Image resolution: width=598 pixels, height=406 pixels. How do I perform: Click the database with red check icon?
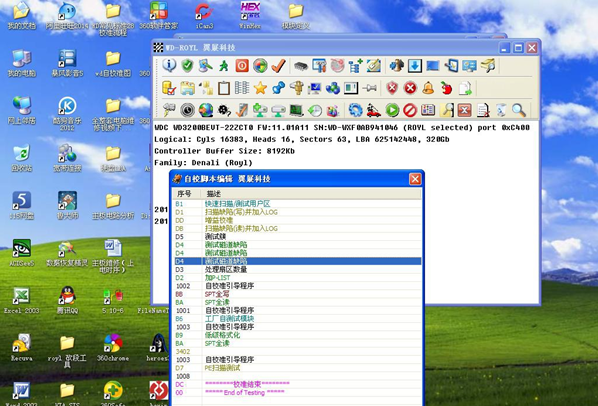click(169, 88)
